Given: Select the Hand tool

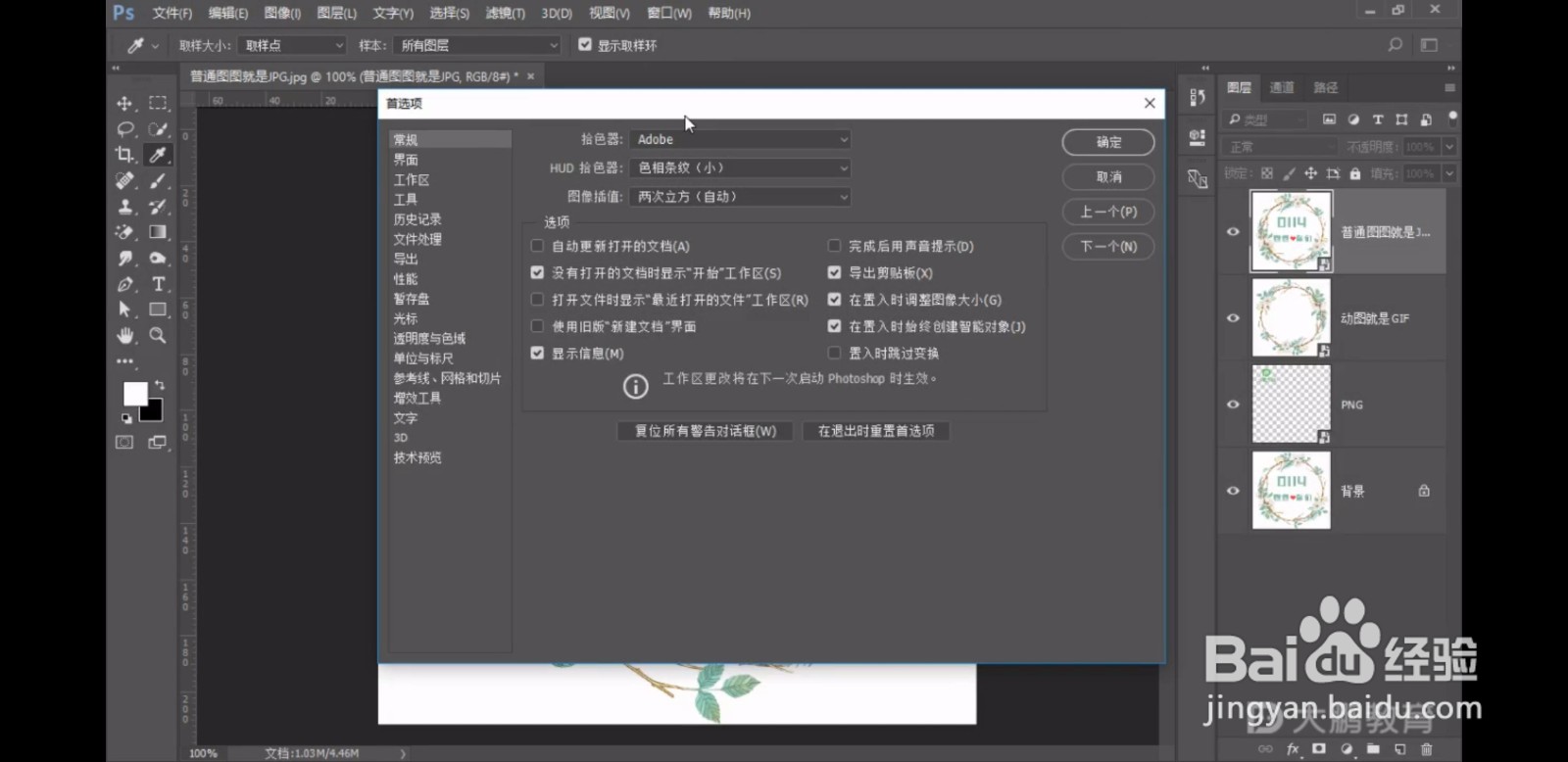Looking at the screenshot, I should [x=124, y=335].
